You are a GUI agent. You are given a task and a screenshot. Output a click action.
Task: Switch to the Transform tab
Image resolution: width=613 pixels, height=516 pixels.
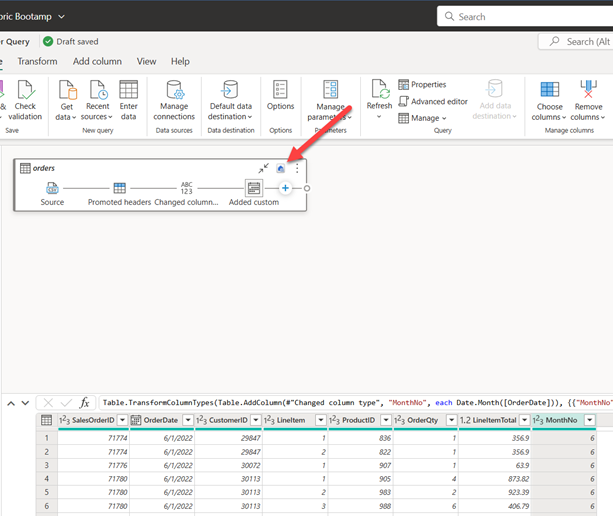coord(38,62)
